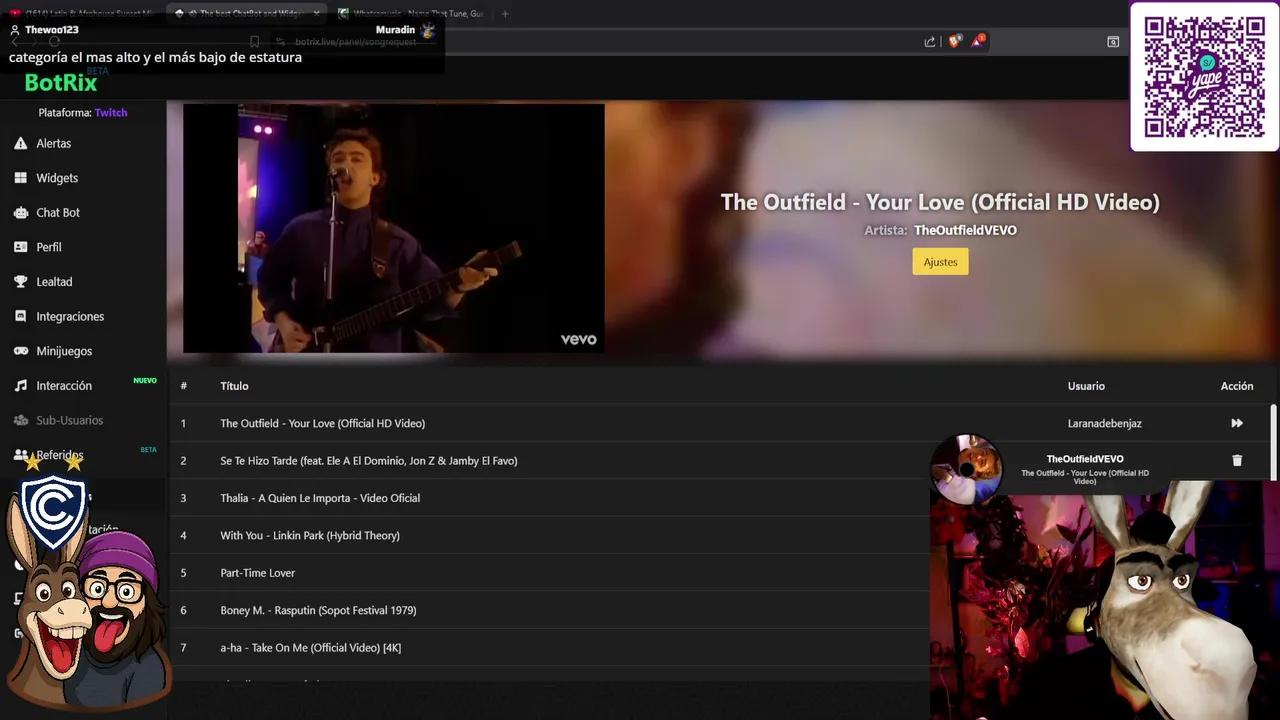Click the Brave Rewards triangle icon

(x=978, y=42)
